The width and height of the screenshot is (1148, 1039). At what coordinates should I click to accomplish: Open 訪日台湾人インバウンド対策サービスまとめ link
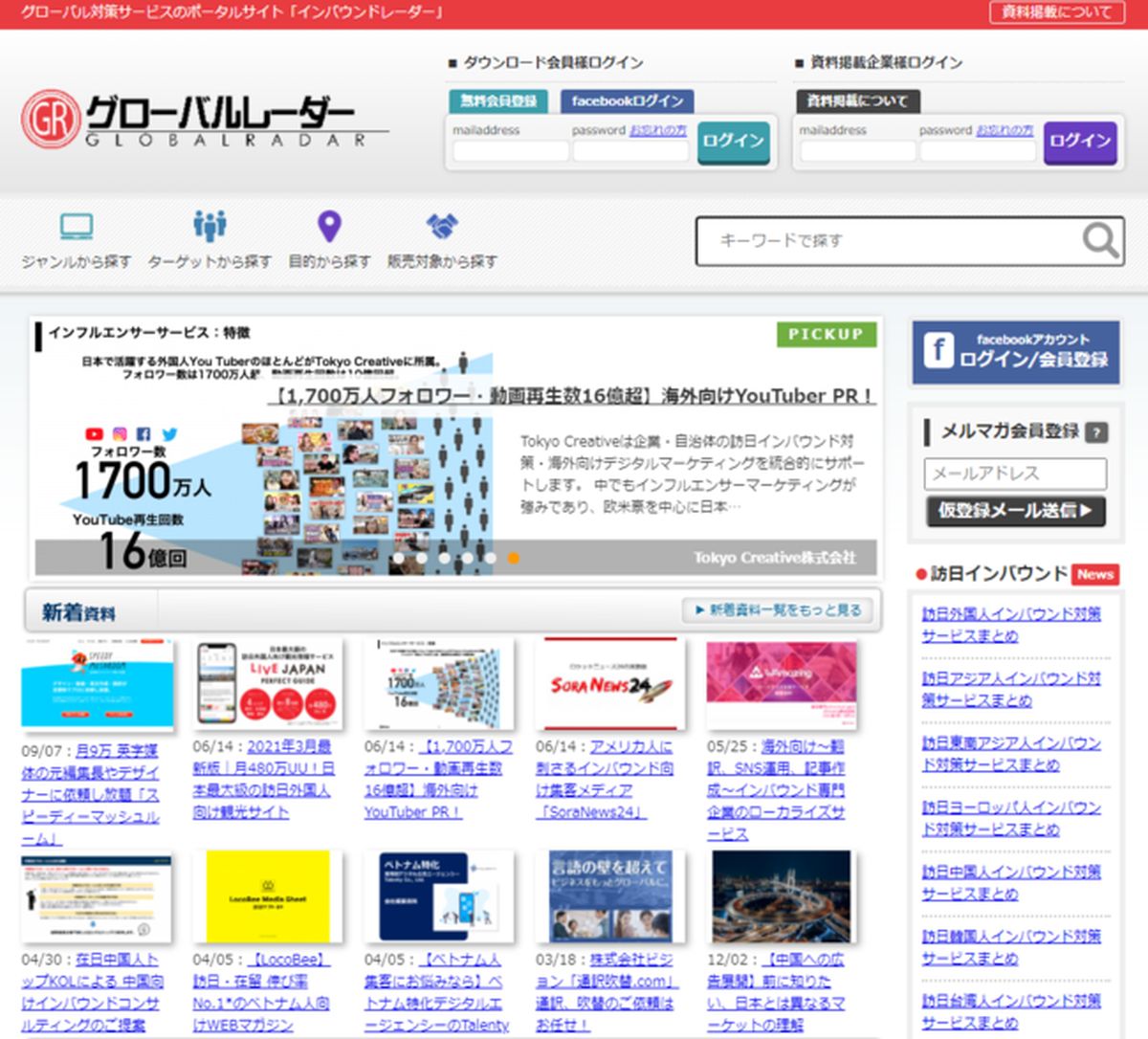pyautogui.click(x=1011, y=1011)
